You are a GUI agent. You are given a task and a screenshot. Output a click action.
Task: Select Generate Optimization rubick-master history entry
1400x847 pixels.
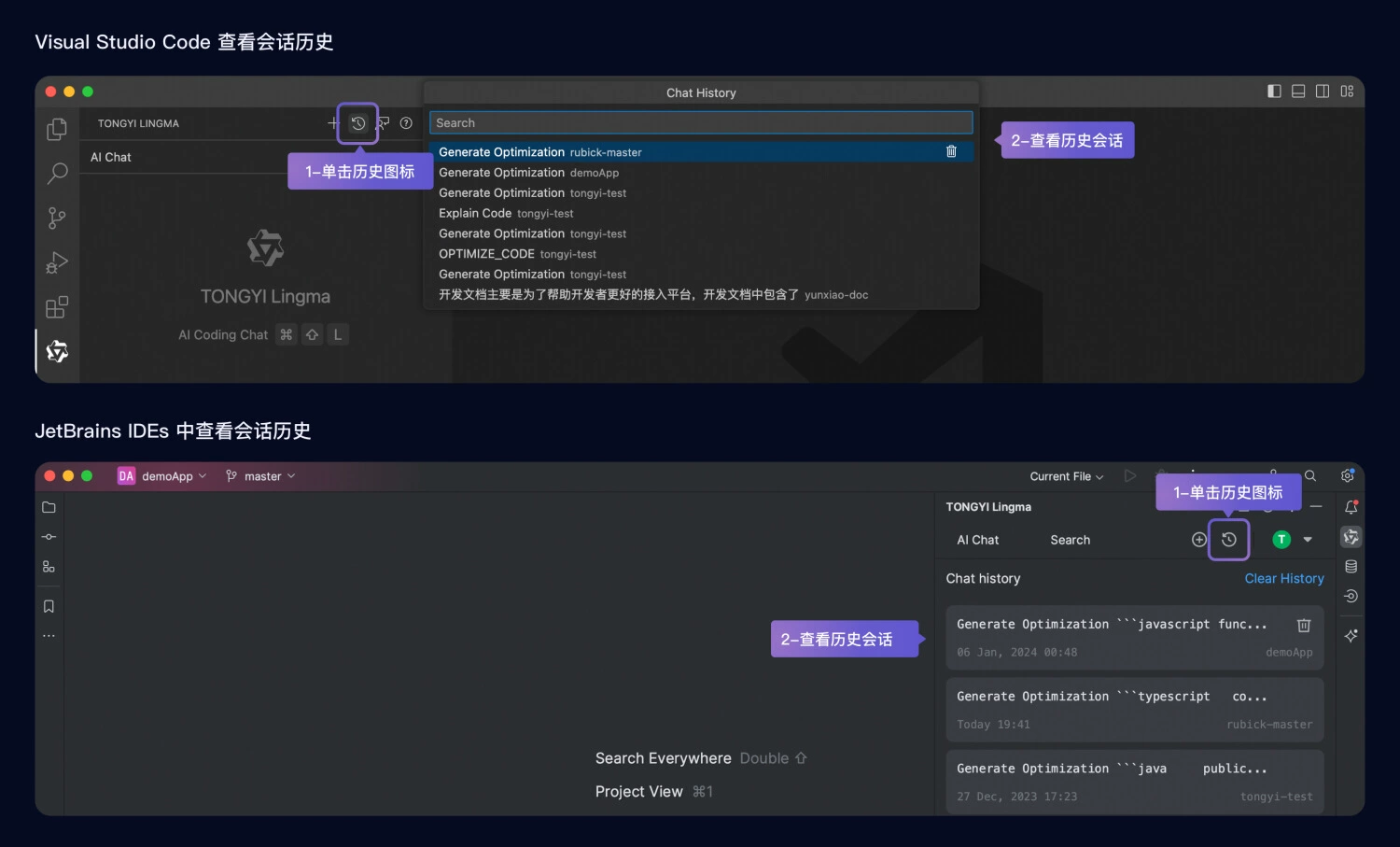701,152
